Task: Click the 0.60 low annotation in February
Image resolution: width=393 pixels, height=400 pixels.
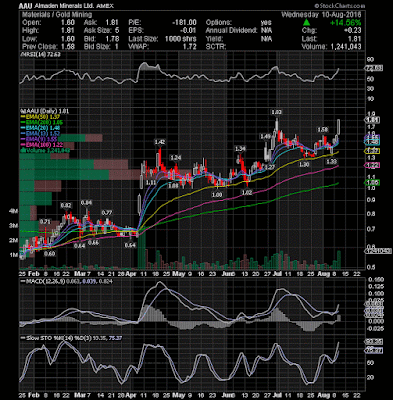Action: (49, 254)
